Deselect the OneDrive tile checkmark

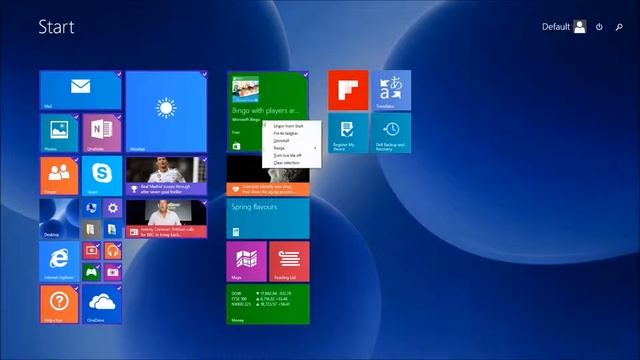coord(118,288)
